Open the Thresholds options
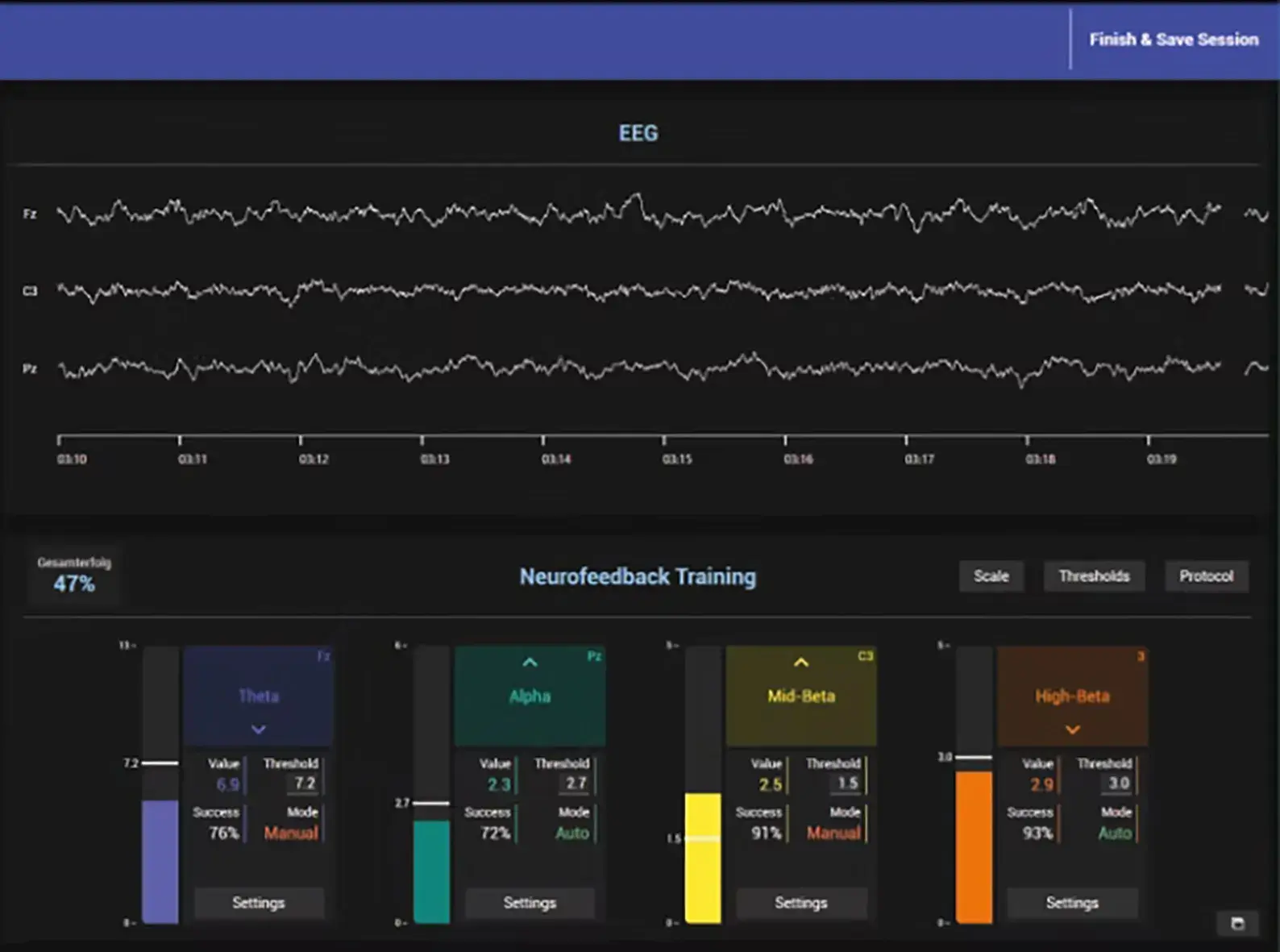Image resolution: width=1280 pixels, height=952 pixels. (1094, 576)
